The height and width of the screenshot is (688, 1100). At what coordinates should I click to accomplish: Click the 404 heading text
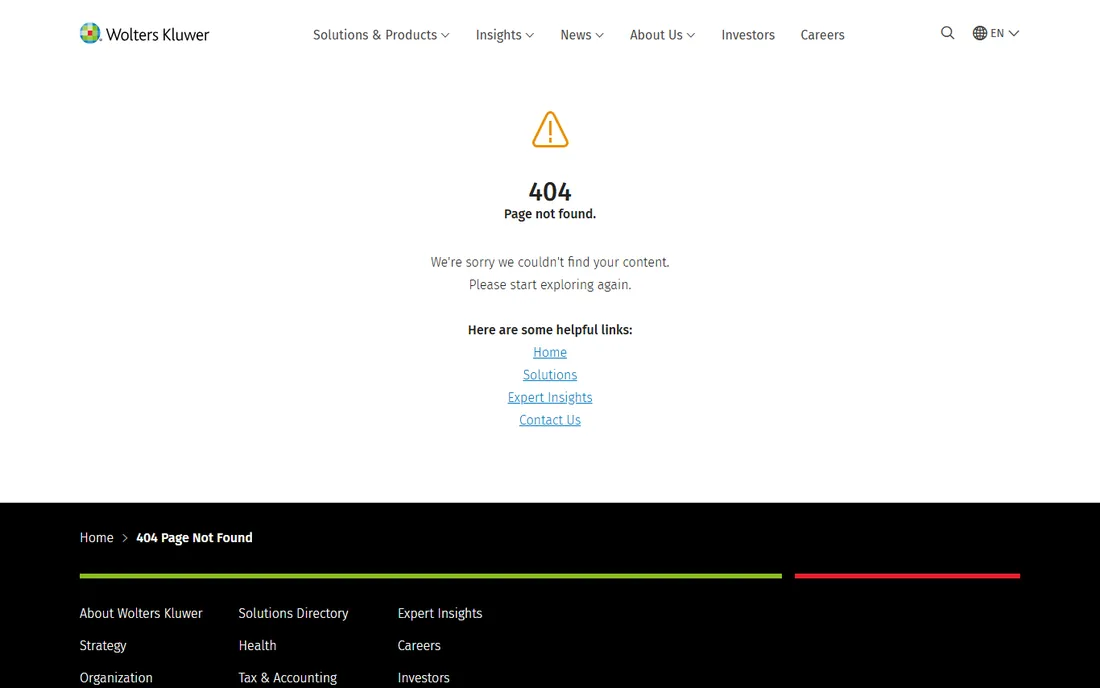(x=550, y=191)
